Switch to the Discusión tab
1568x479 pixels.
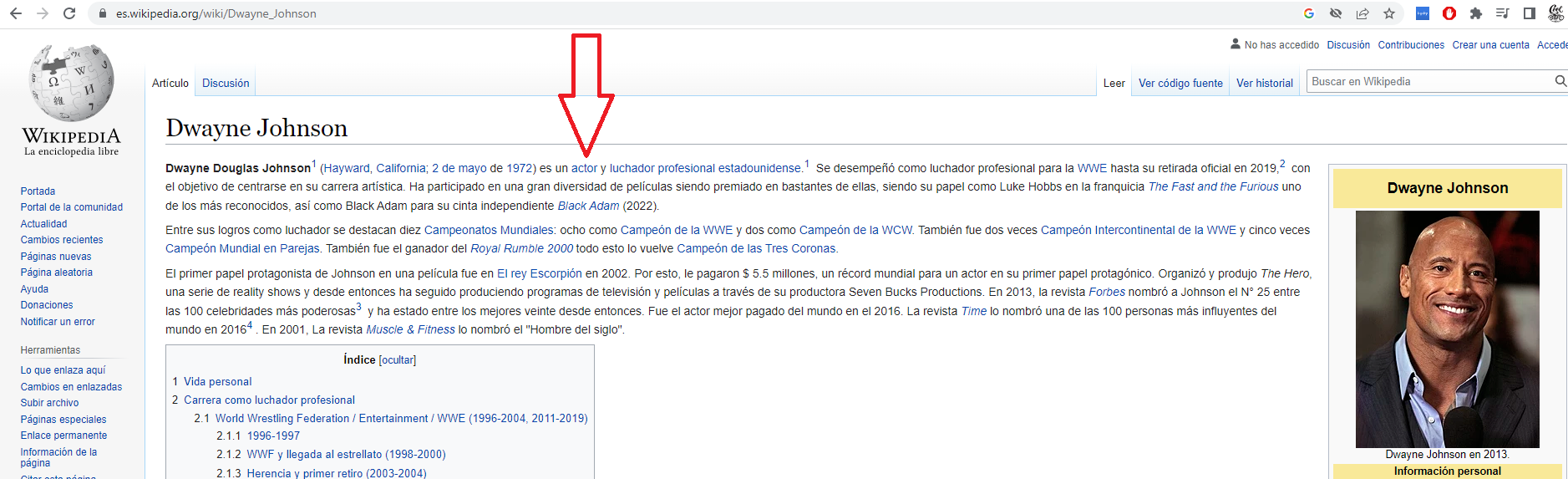tap(226, 84)
